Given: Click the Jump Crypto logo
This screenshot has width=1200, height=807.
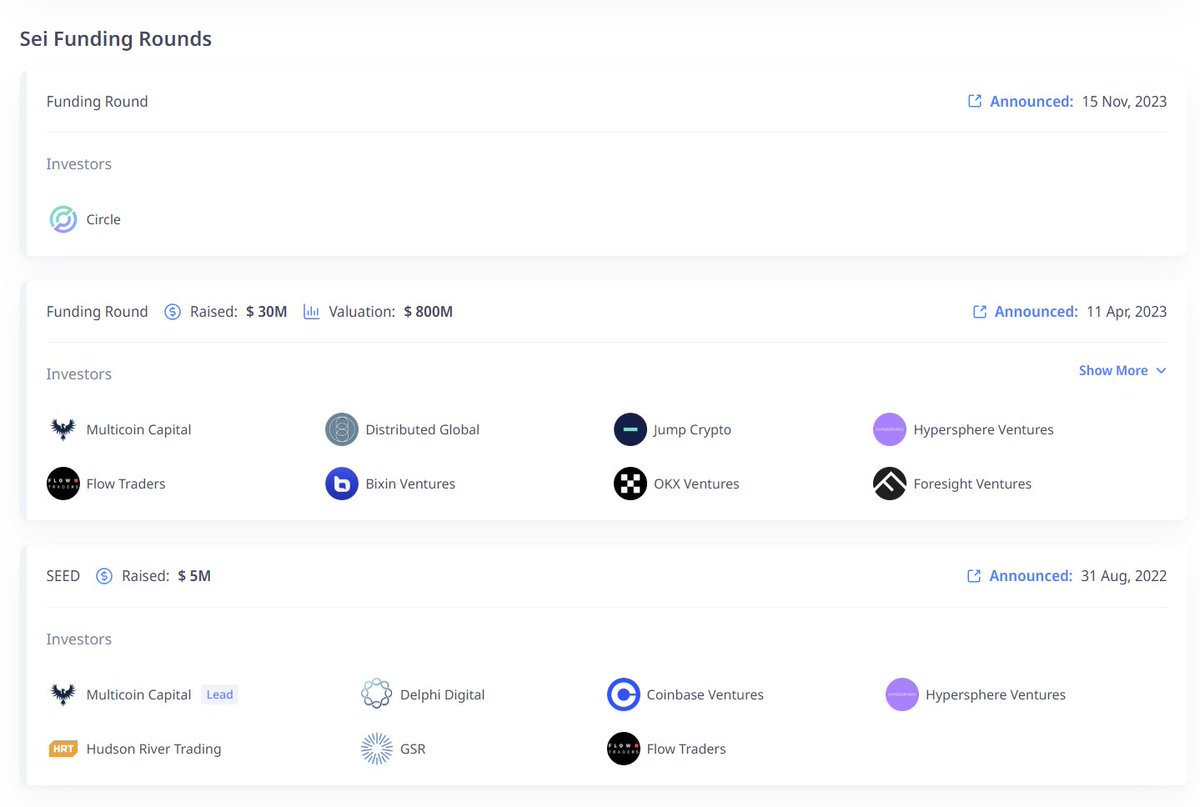Looking at the screenshot, I should (x=630, y=430).
